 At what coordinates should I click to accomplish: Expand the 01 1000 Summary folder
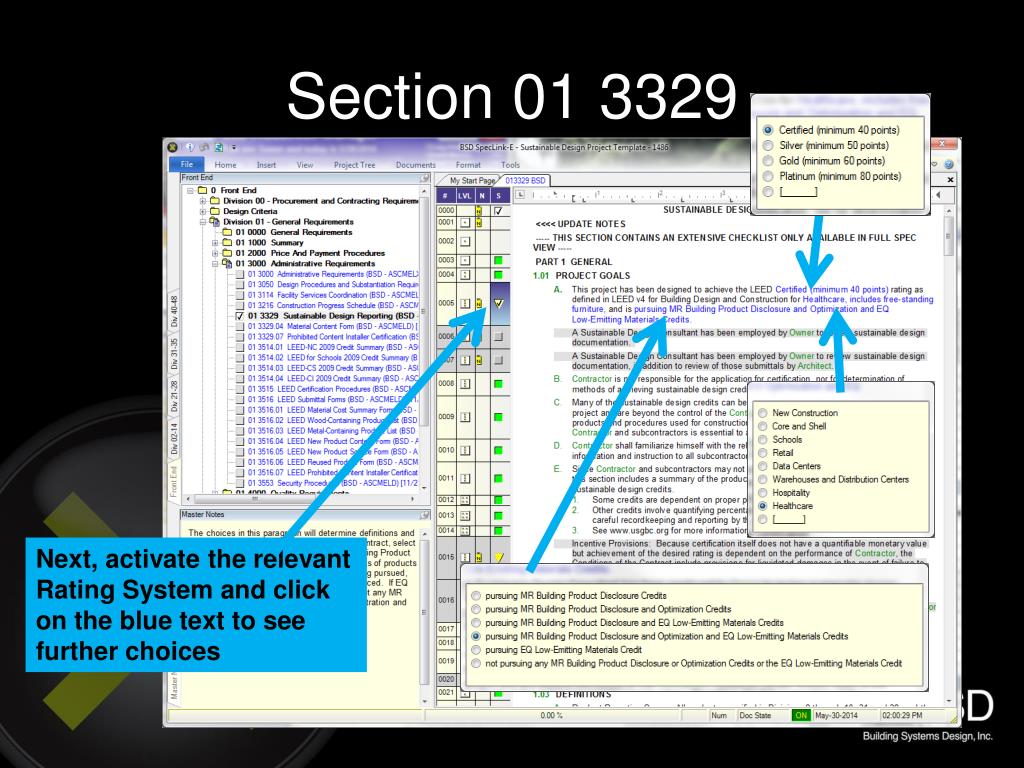pos(215,243)
